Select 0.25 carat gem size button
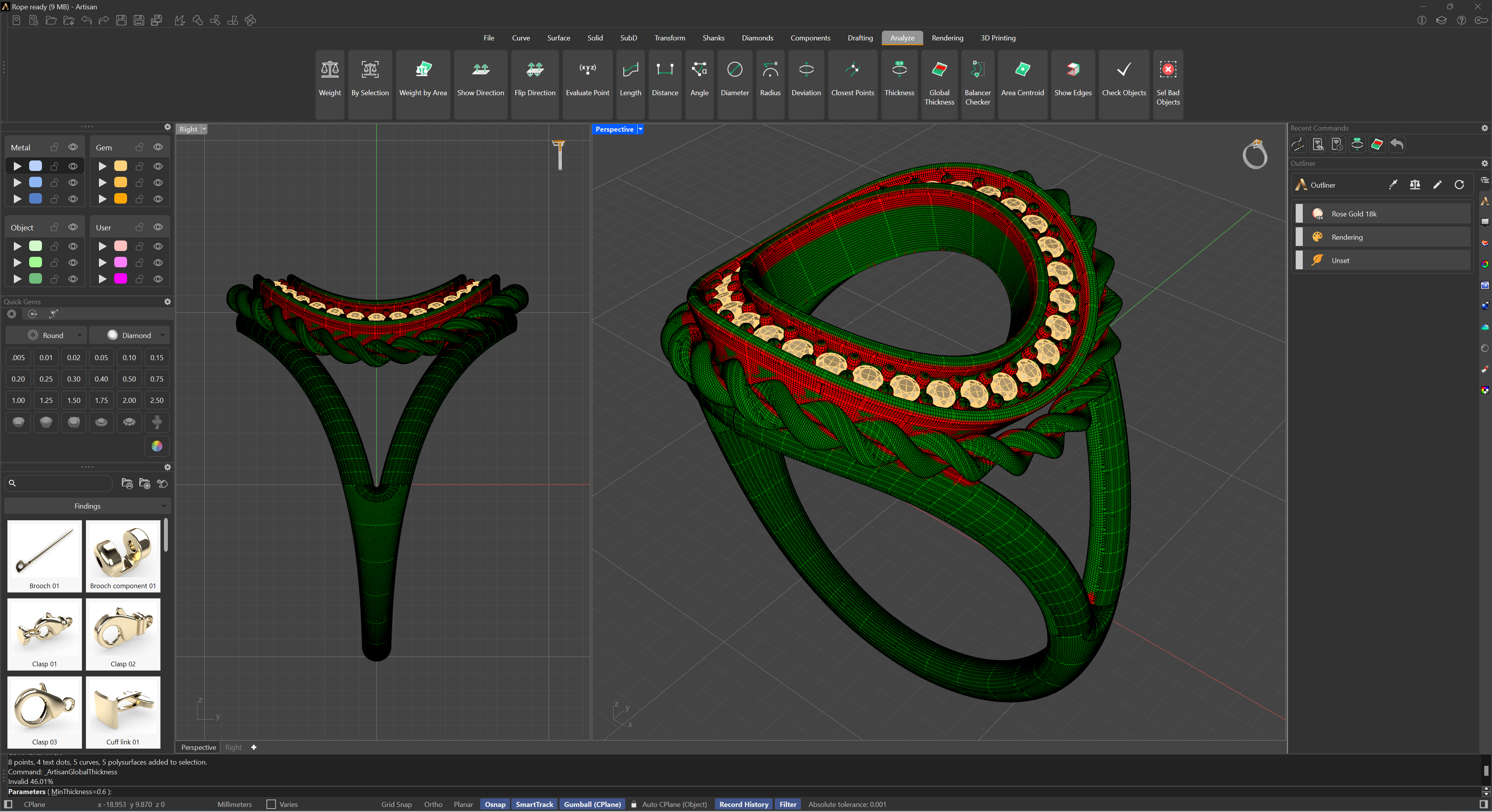 [46, 379]
